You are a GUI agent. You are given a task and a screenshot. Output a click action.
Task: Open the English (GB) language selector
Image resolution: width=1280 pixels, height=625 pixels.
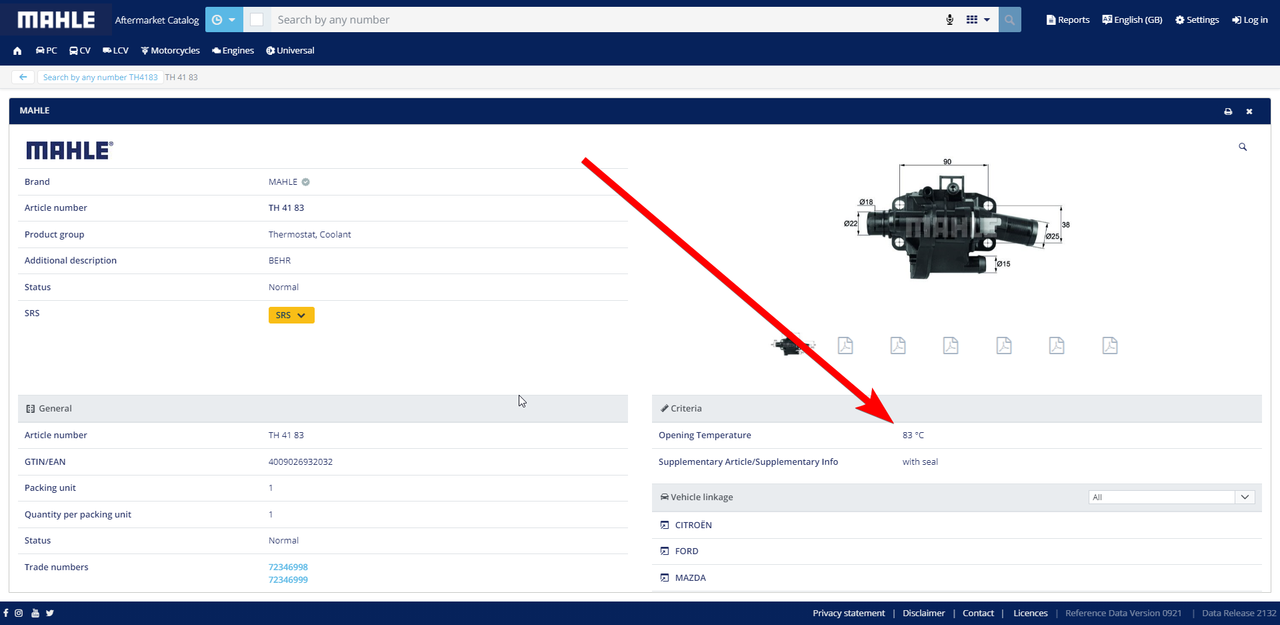click(x=1132, y=19)
